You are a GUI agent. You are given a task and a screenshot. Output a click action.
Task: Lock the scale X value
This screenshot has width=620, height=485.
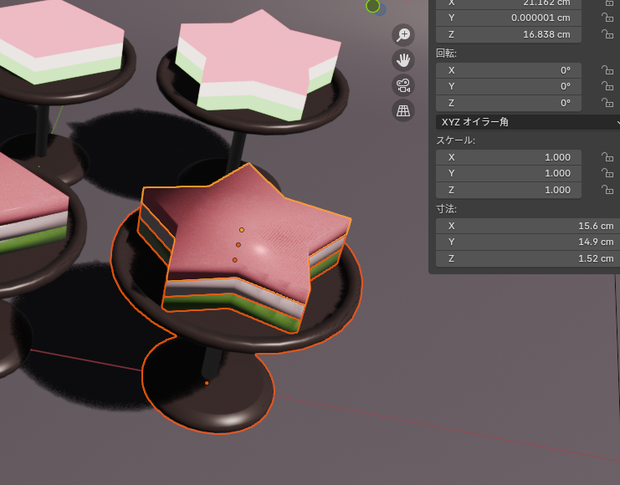tap(607, 157)
